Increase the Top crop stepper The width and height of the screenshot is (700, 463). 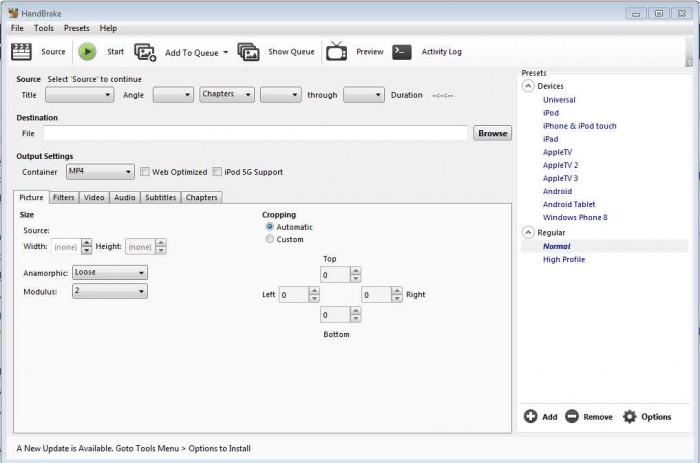click(355, 271)
